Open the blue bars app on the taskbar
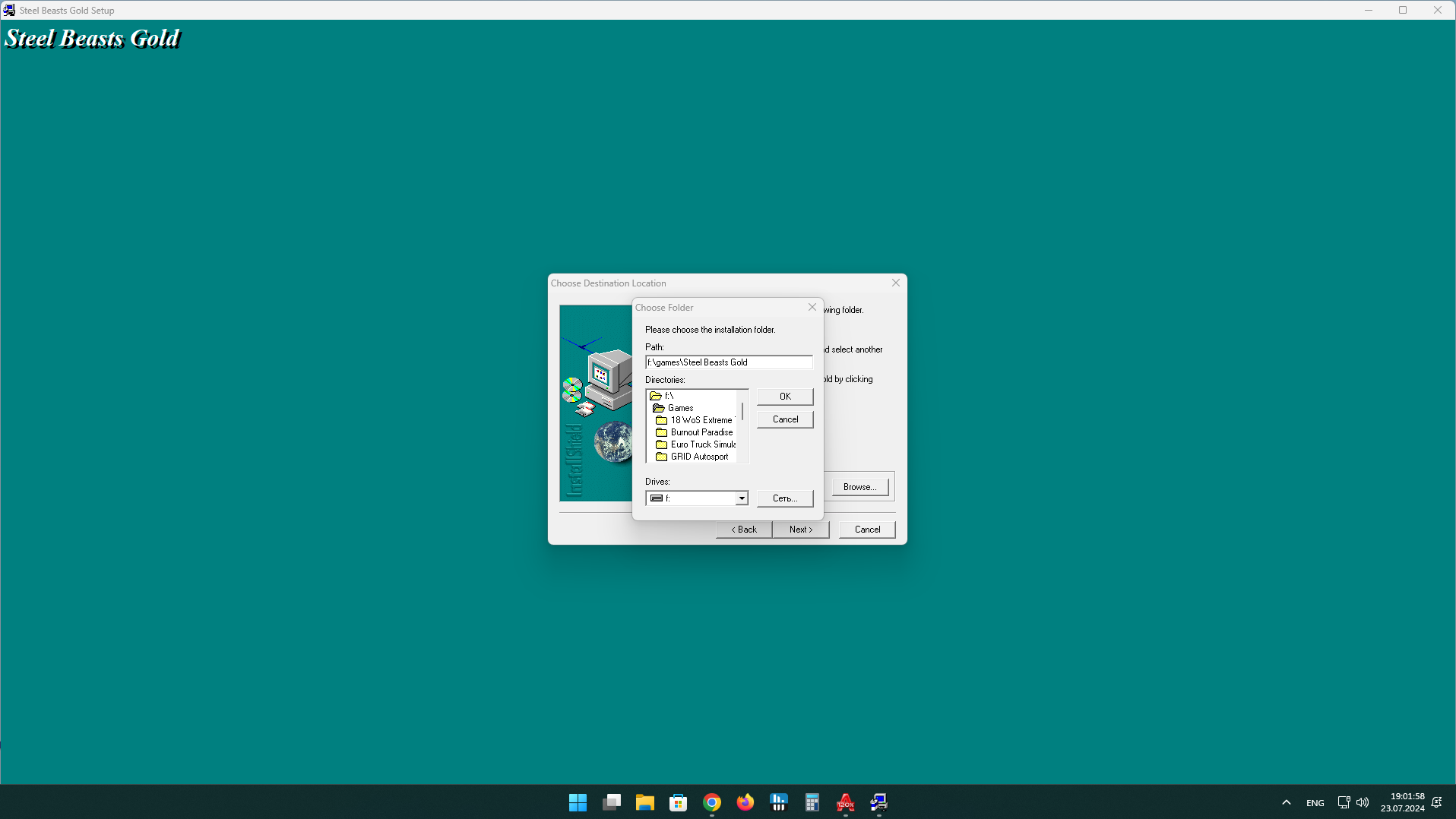Image resolution: width=1456 pixels, height=819 pixels. [x=779, y=802]
